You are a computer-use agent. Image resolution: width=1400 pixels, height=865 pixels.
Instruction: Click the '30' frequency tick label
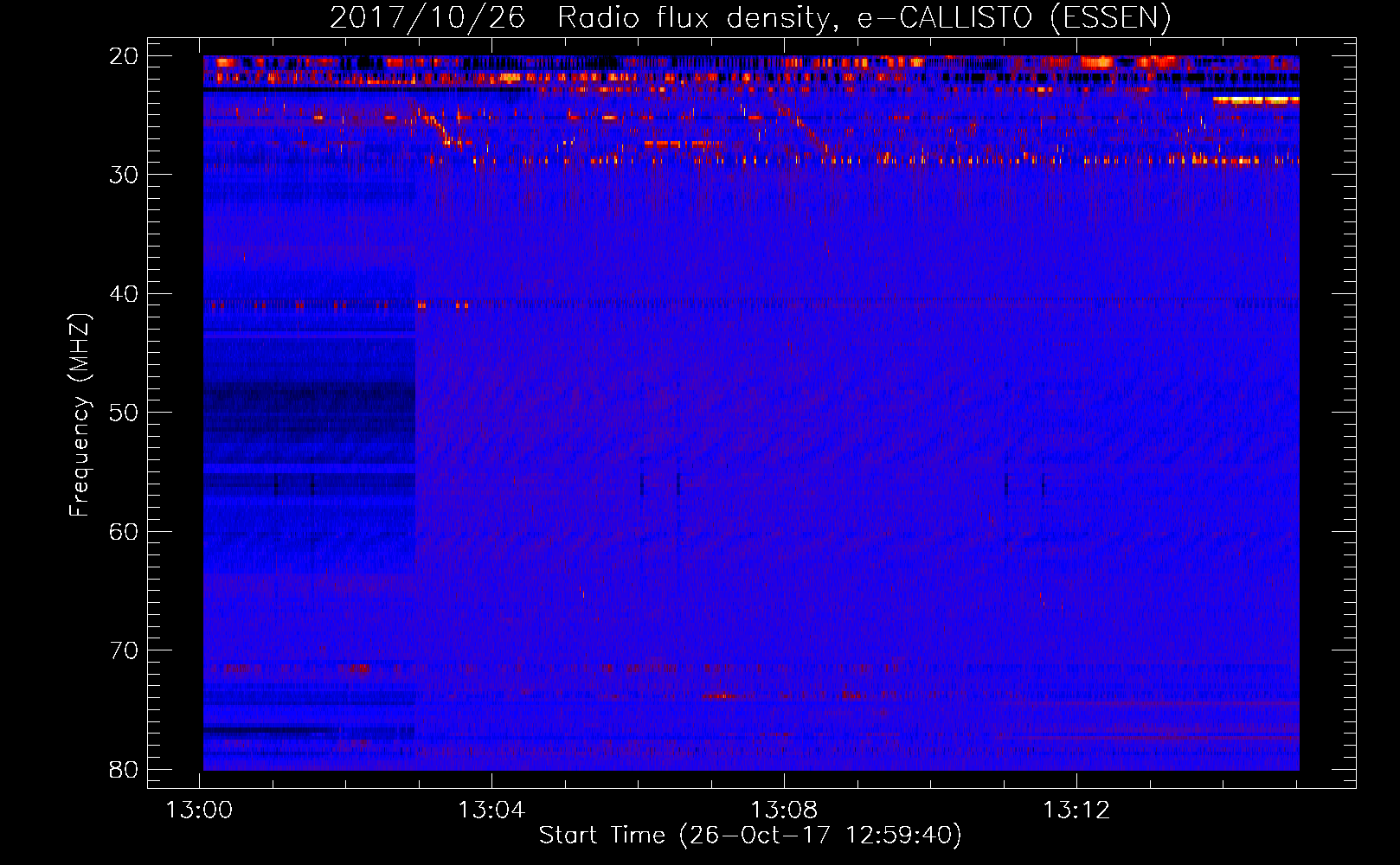(124, 175)
